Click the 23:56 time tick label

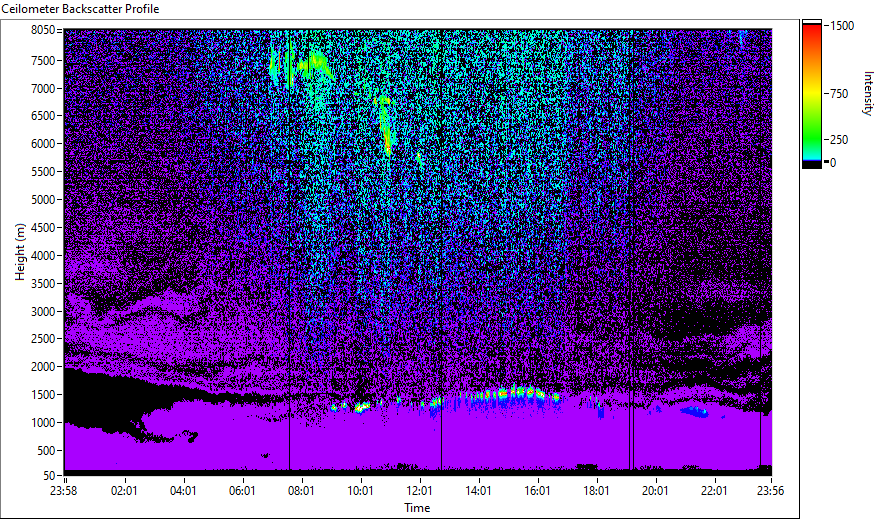pyautogui.click(x=770, y=491)
